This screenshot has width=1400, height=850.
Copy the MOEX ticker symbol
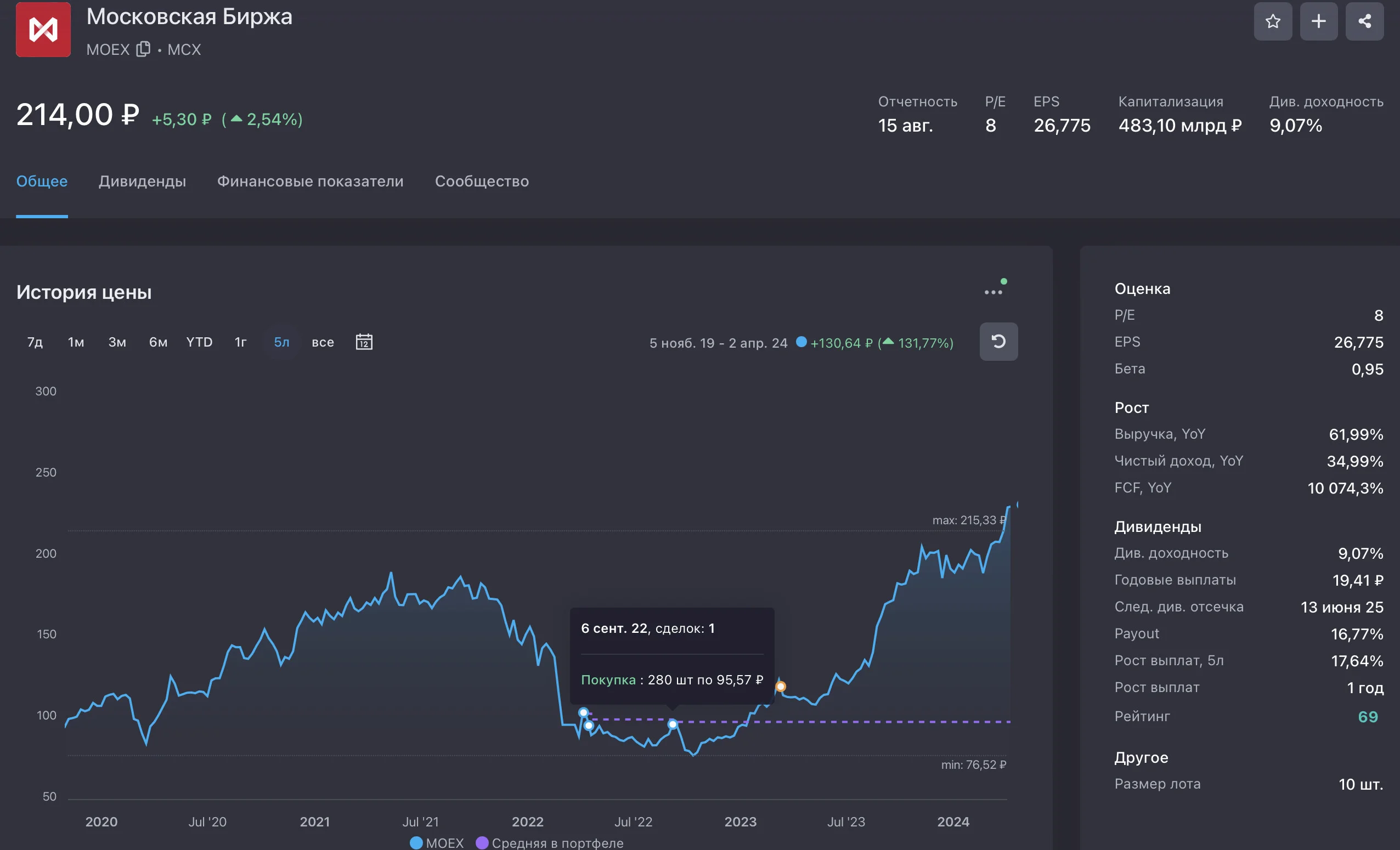tap(143, 49)
